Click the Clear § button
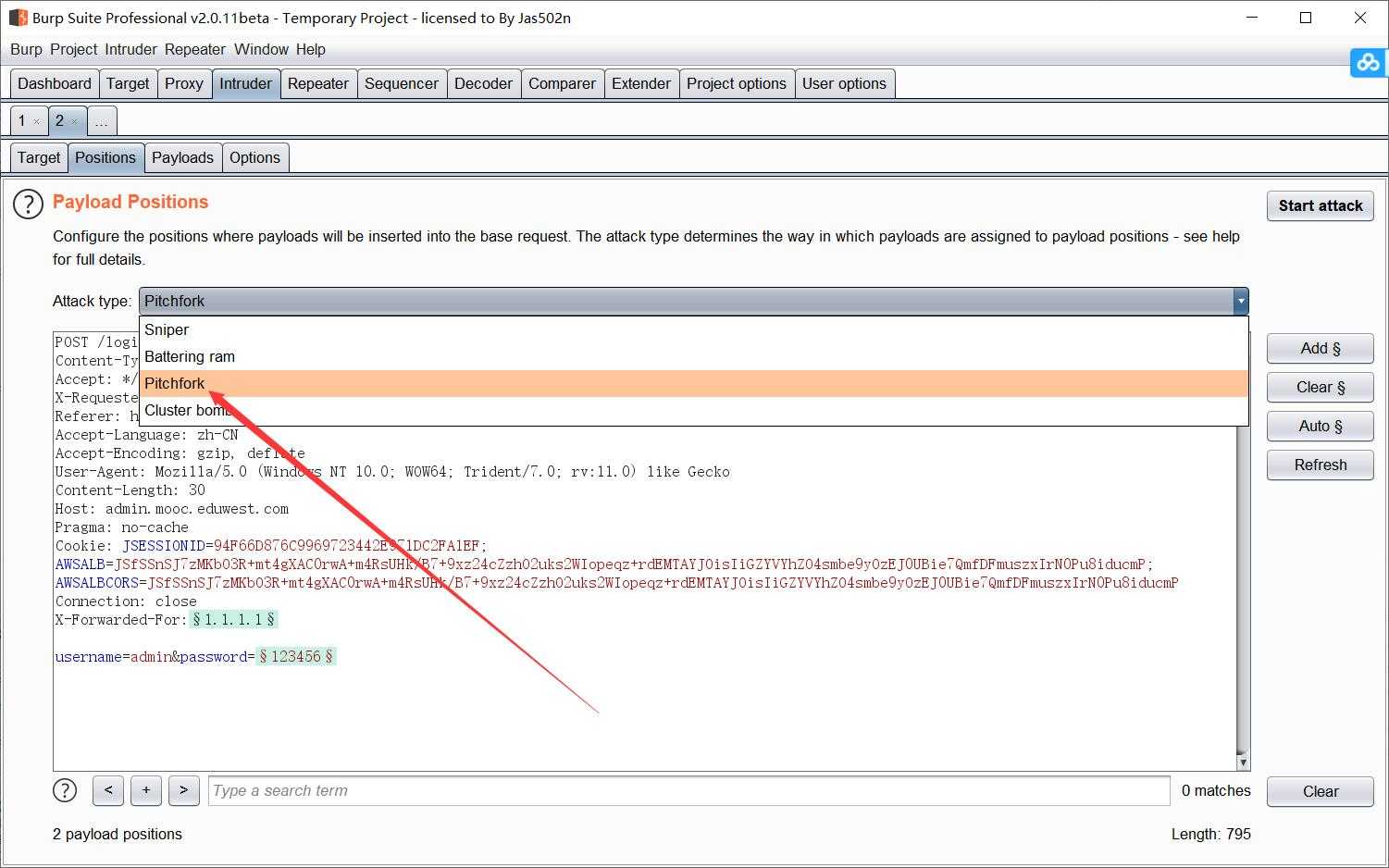1389x868 pixels. (1321, 387)
